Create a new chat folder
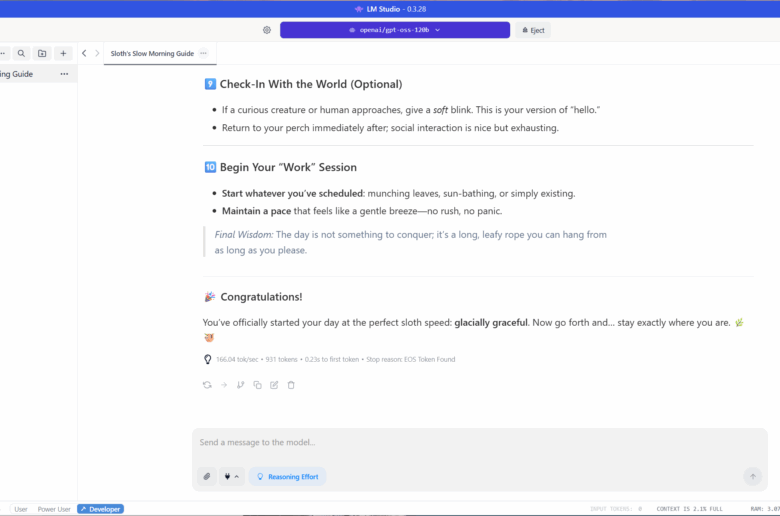Viewport: 780px width, 516px height. [42, 53]
